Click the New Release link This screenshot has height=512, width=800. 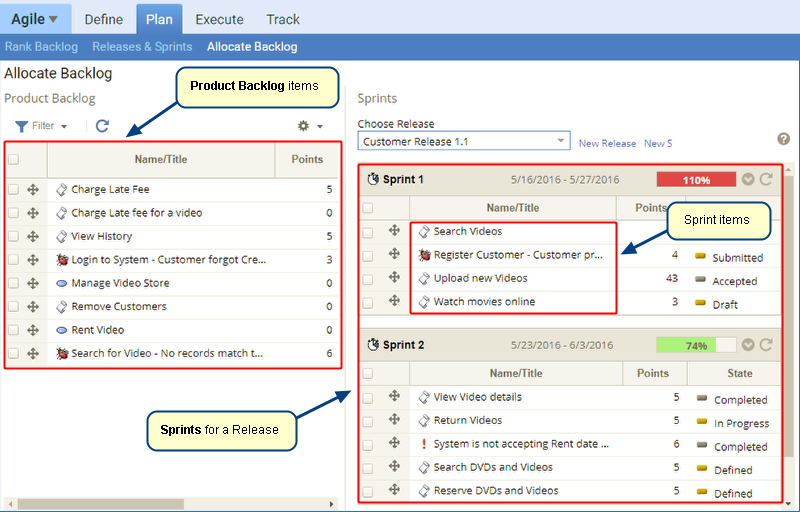coord(607,144)
